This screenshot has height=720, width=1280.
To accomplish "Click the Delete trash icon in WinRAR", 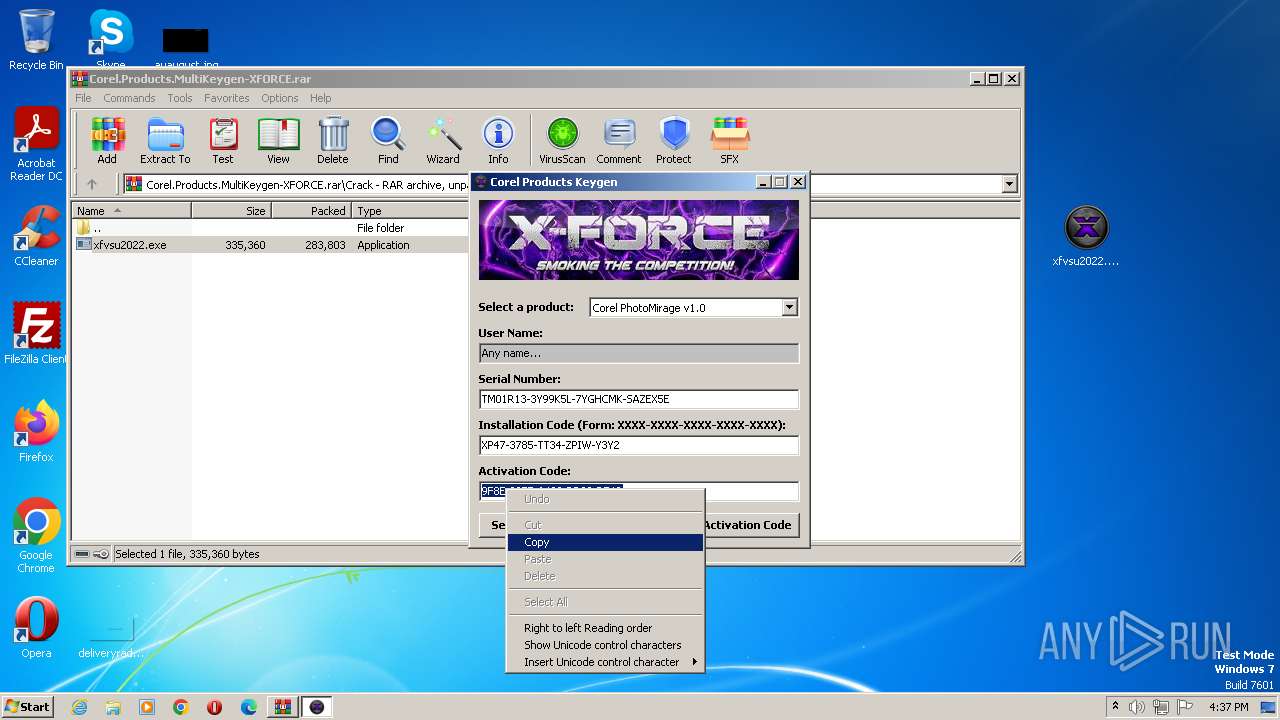I will tap(333, 140).
